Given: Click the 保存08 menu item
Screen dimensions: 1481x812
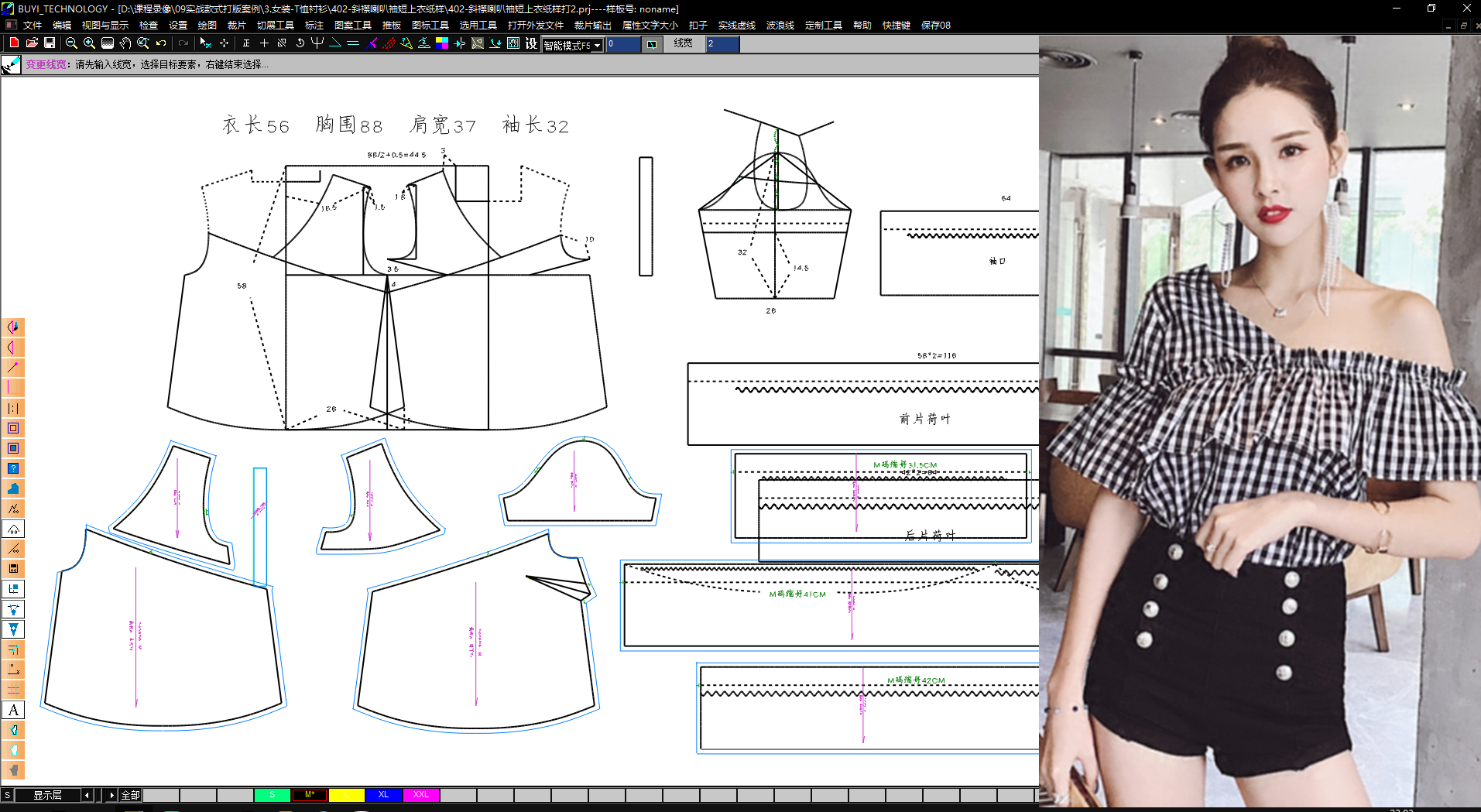Looking at the screenshot, I should click(936, 26).
